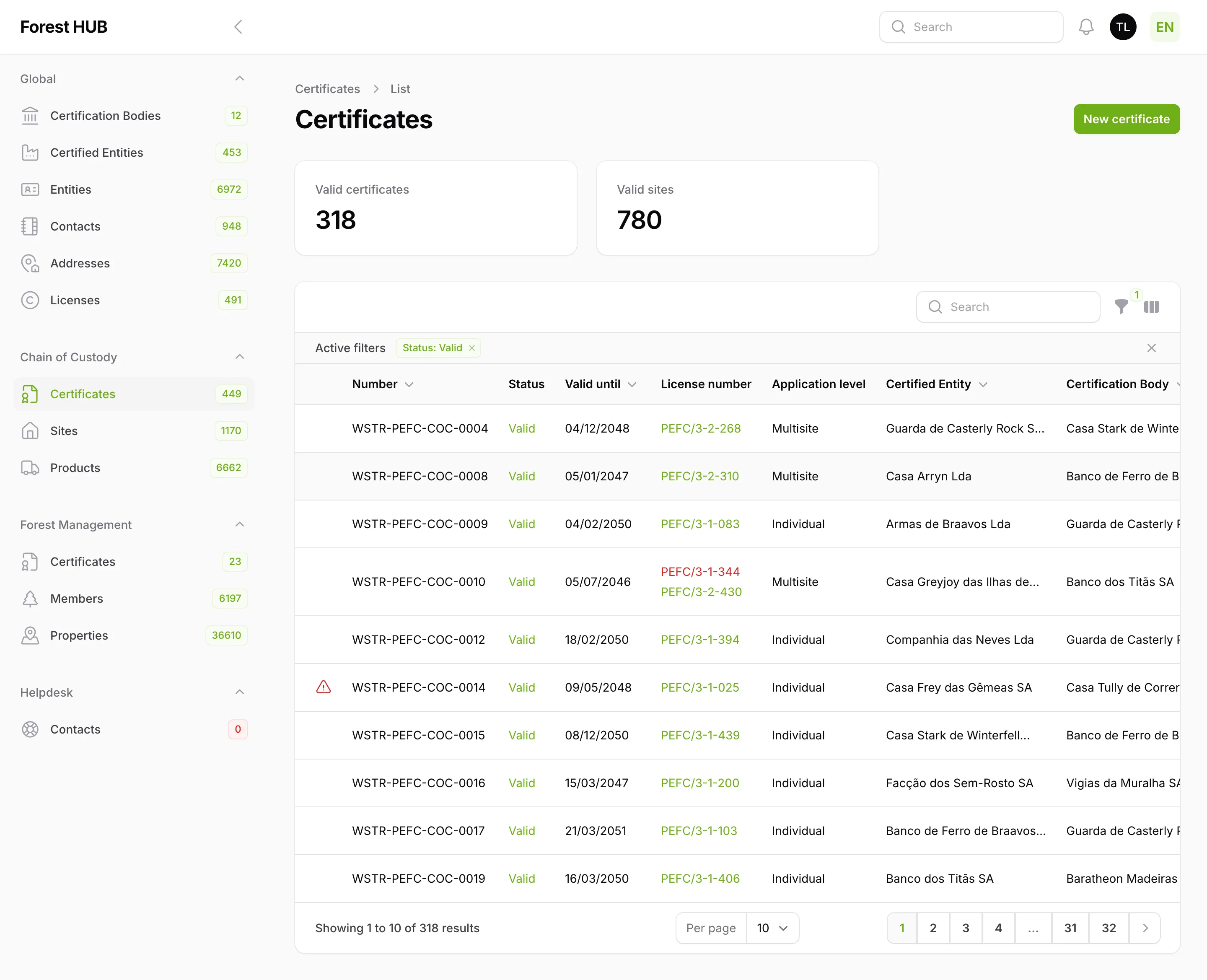Viewport: 1207px width, 980px height.
Task: Remove the Status: Valid filter tag
Action: click(x=472, y=348)
